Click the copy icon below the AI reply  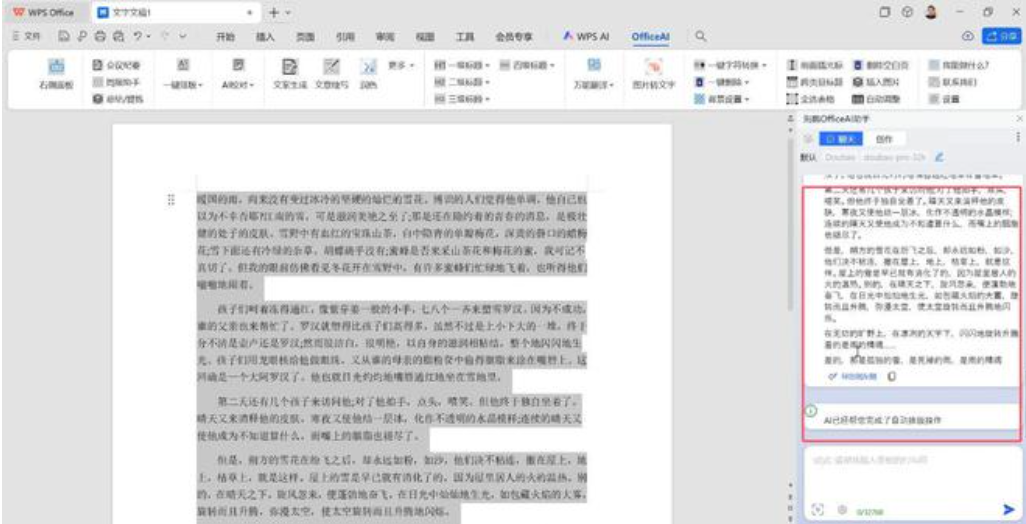point(891,376)
